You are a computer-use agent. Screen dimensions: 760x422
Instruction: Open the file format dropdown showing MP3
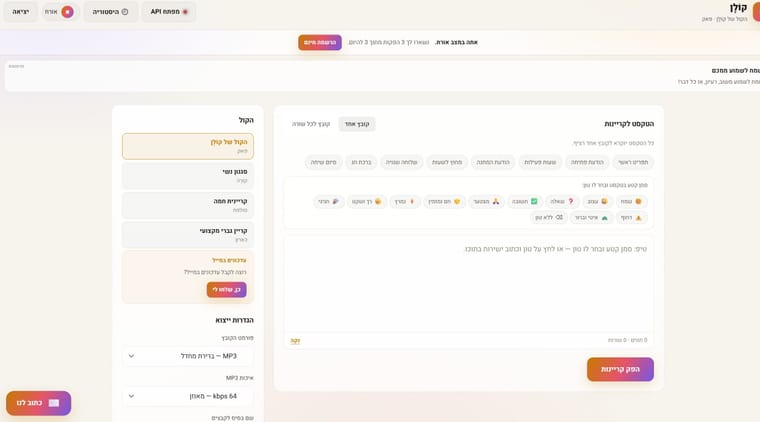[188, 356]
